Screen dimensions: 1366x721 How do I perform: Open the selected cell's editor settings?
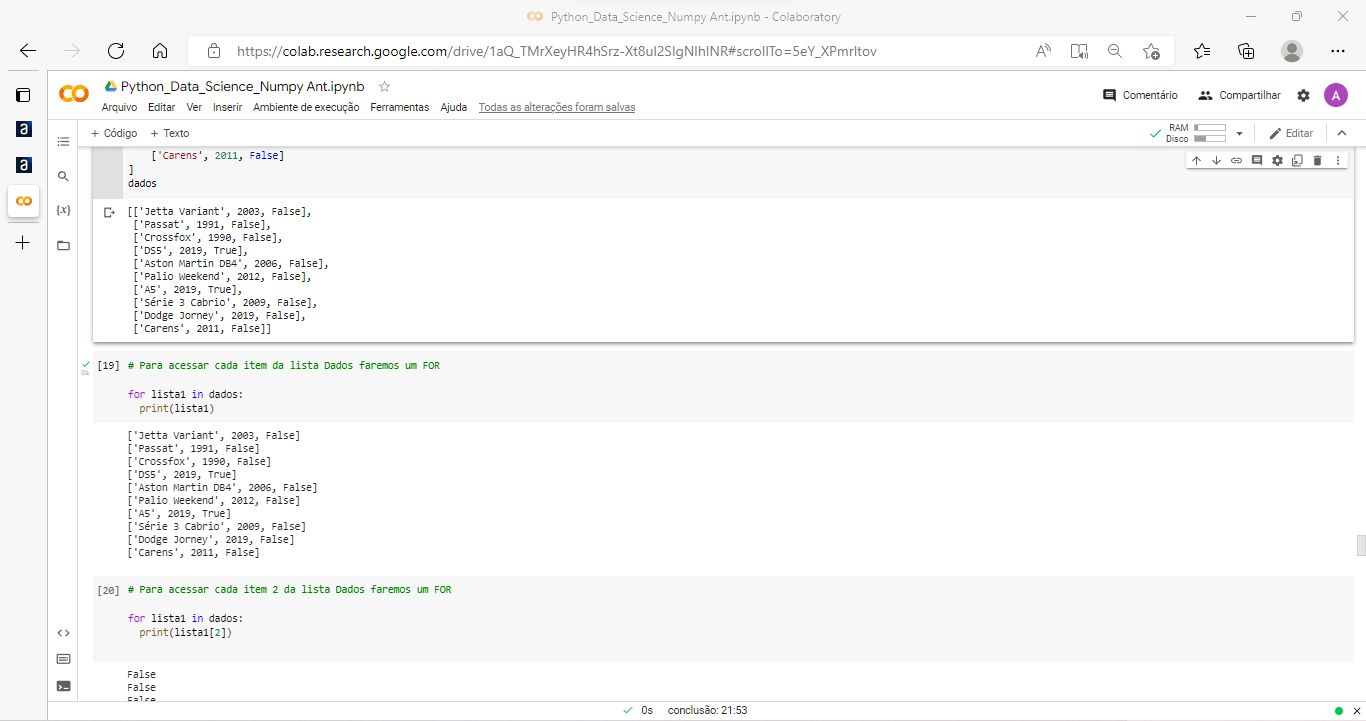(x=1277, y=160)
